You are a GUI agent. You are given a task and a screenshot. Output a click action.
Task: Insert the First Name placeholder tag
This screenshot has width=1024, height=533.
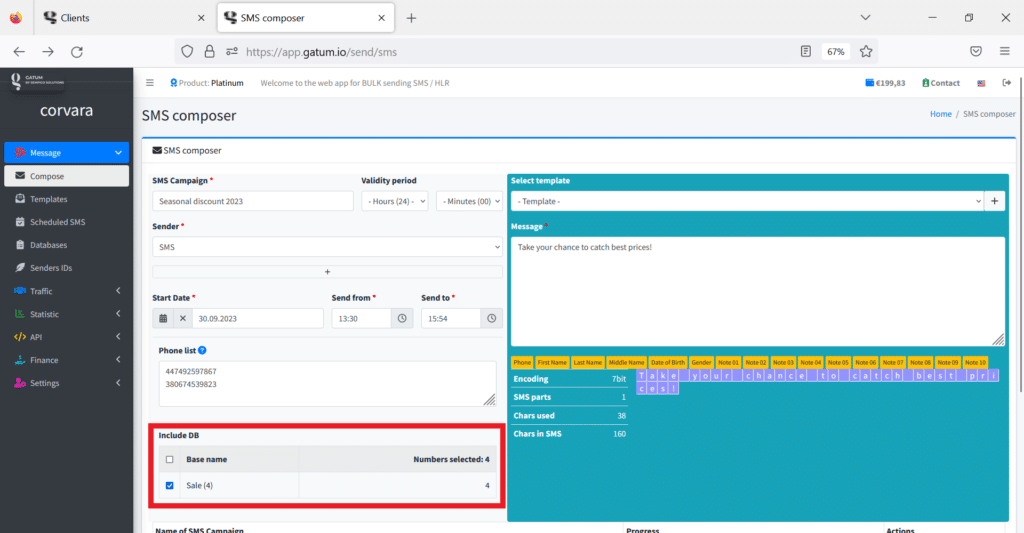[x=552, y=362]
